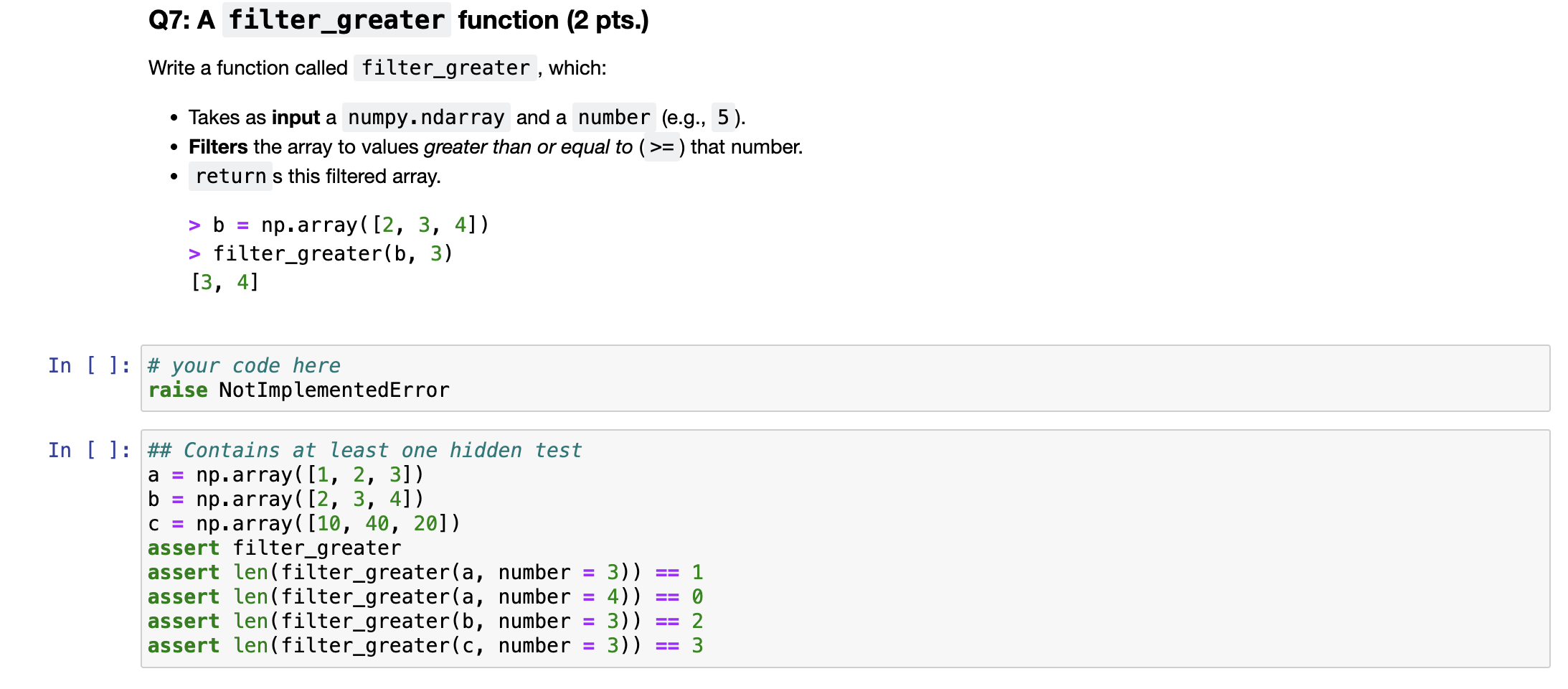Click the 'Filters the array to values' bullet

tap(496, 147)
